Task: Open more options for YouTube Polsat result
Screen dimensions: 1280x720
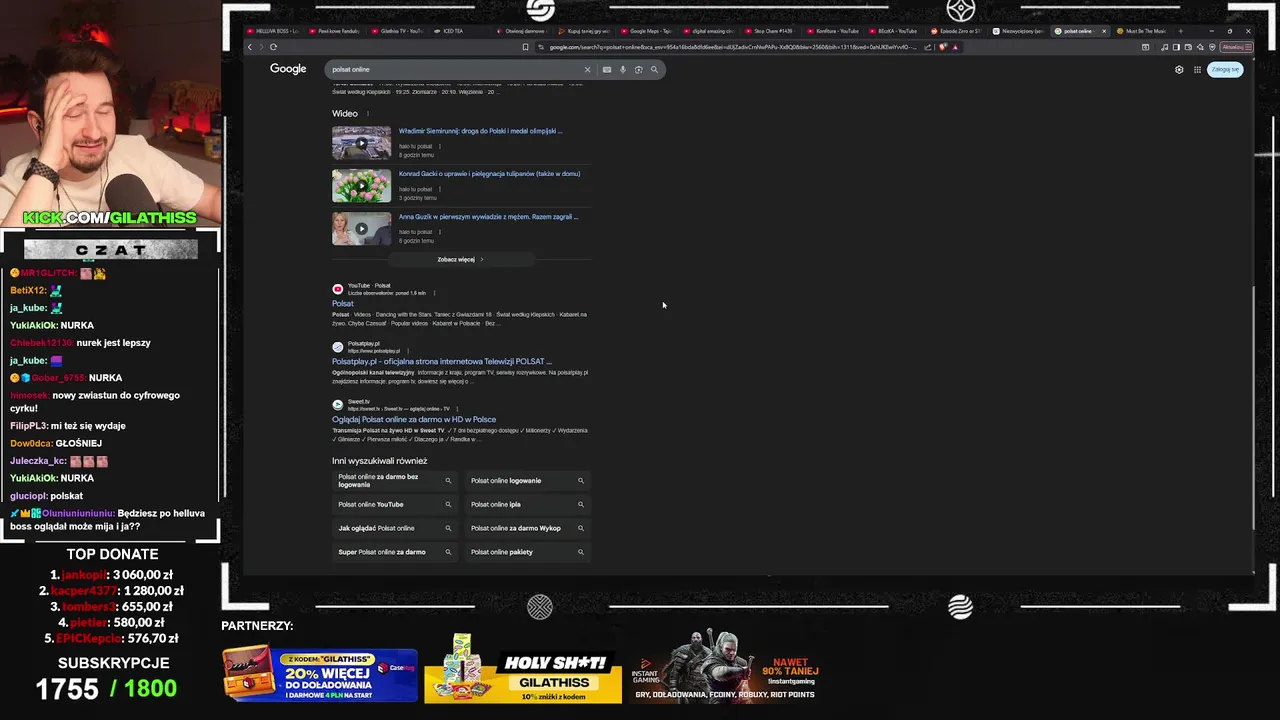Action: tap(434, 292)
